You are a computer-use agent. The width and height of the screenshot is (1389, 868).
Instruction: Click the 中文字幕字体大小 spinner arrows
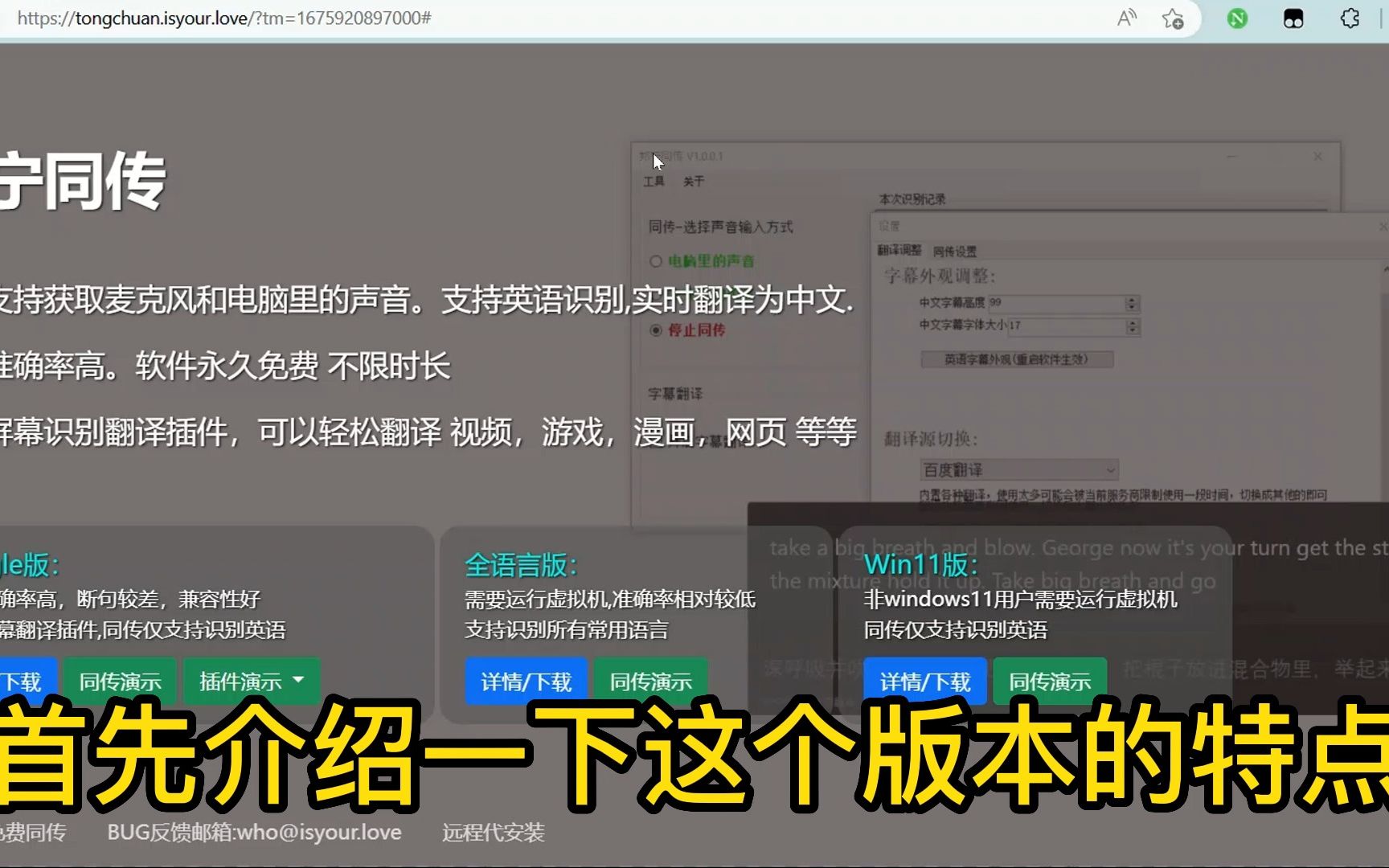pos(1132,326)
